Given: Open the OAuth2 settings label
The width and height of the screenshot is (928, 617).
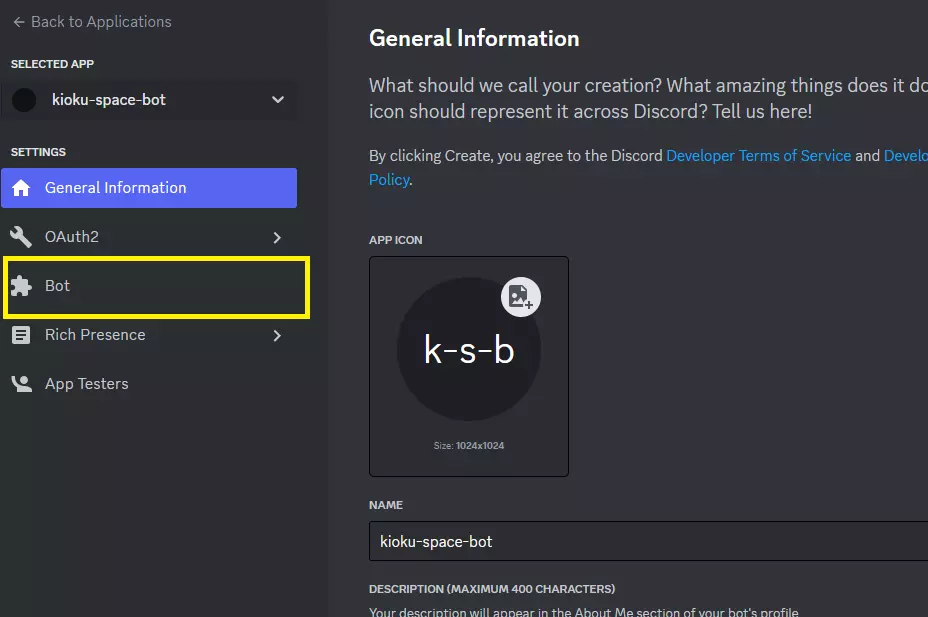Looking at the screenshot, I should 72,237.
